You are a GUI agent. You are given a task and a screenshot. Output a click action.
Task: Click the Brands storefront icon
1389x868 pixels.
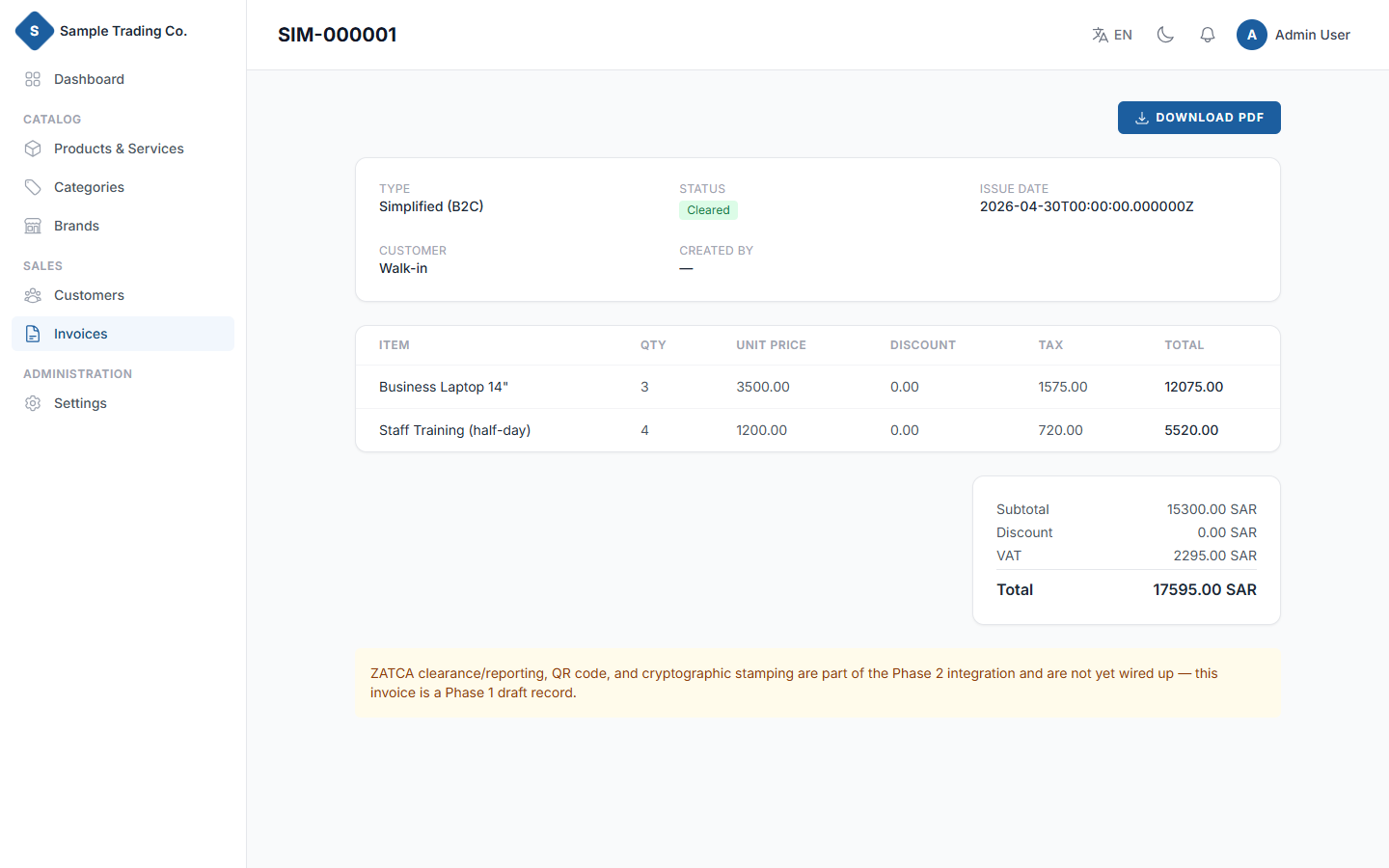tap(33, 226)
